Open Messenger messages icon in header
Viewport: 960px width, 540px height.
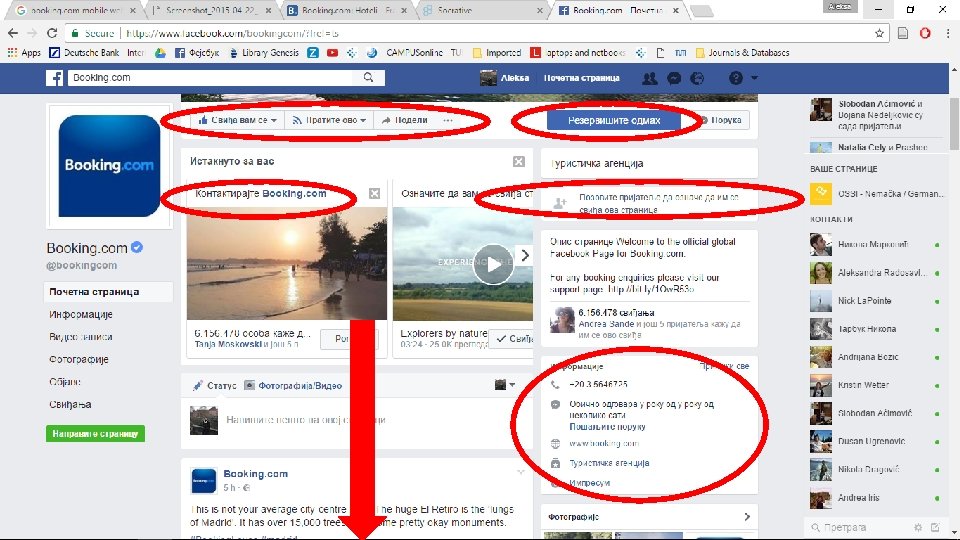click(x=673, y=78)
